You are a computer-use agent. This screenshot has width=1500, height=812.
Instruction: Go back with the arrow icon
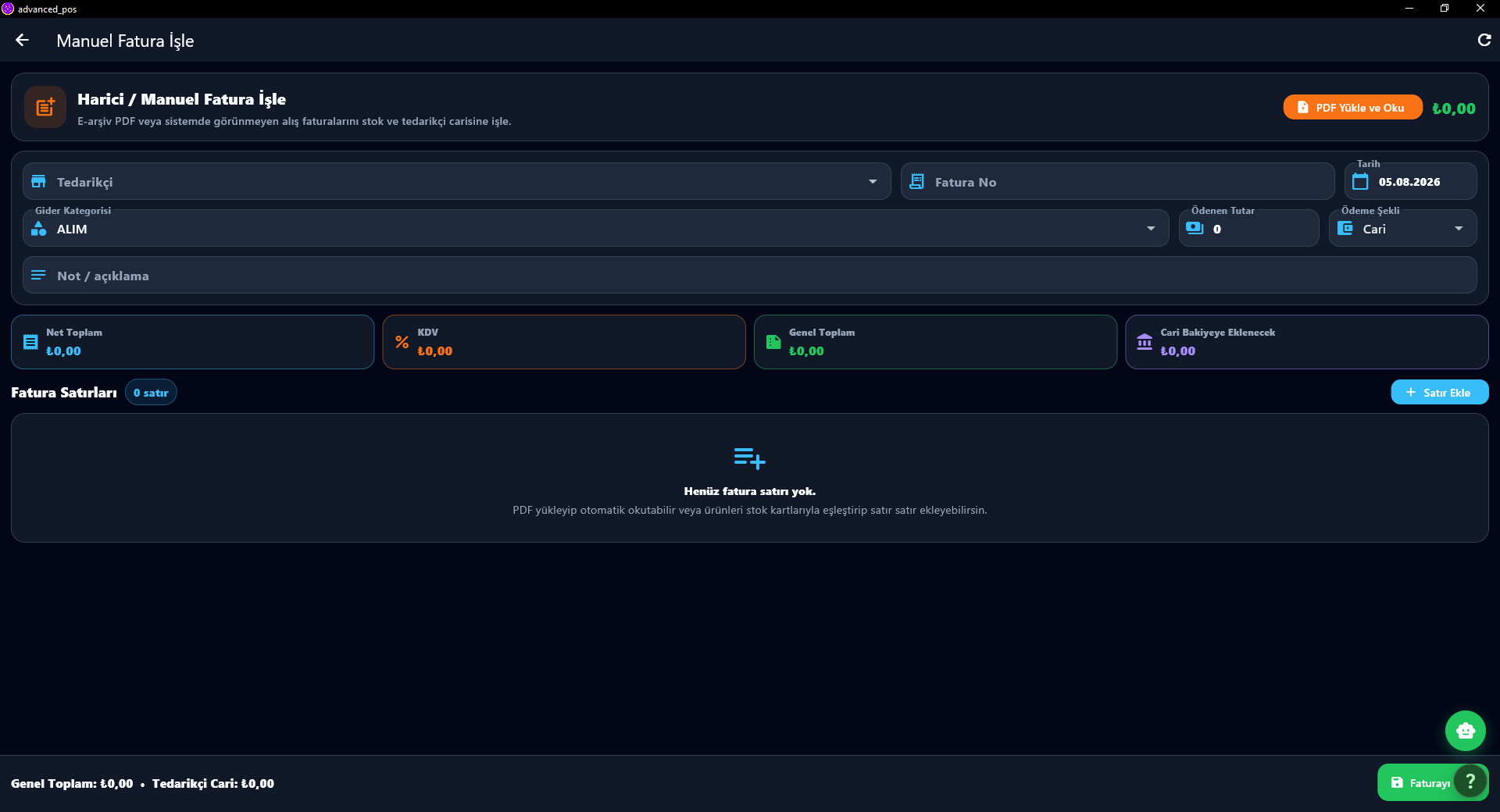[22, 40]
